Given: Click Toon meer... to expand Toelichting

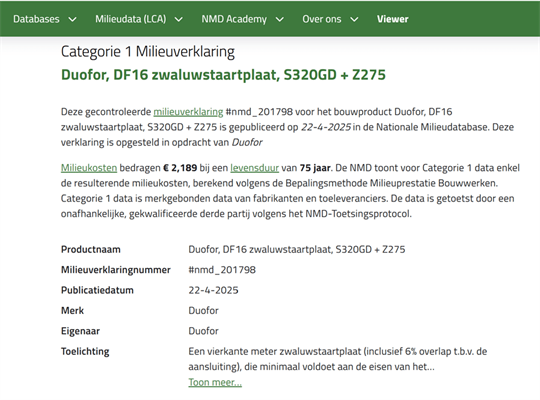Looking at the screenshot, I should point(215,382).
